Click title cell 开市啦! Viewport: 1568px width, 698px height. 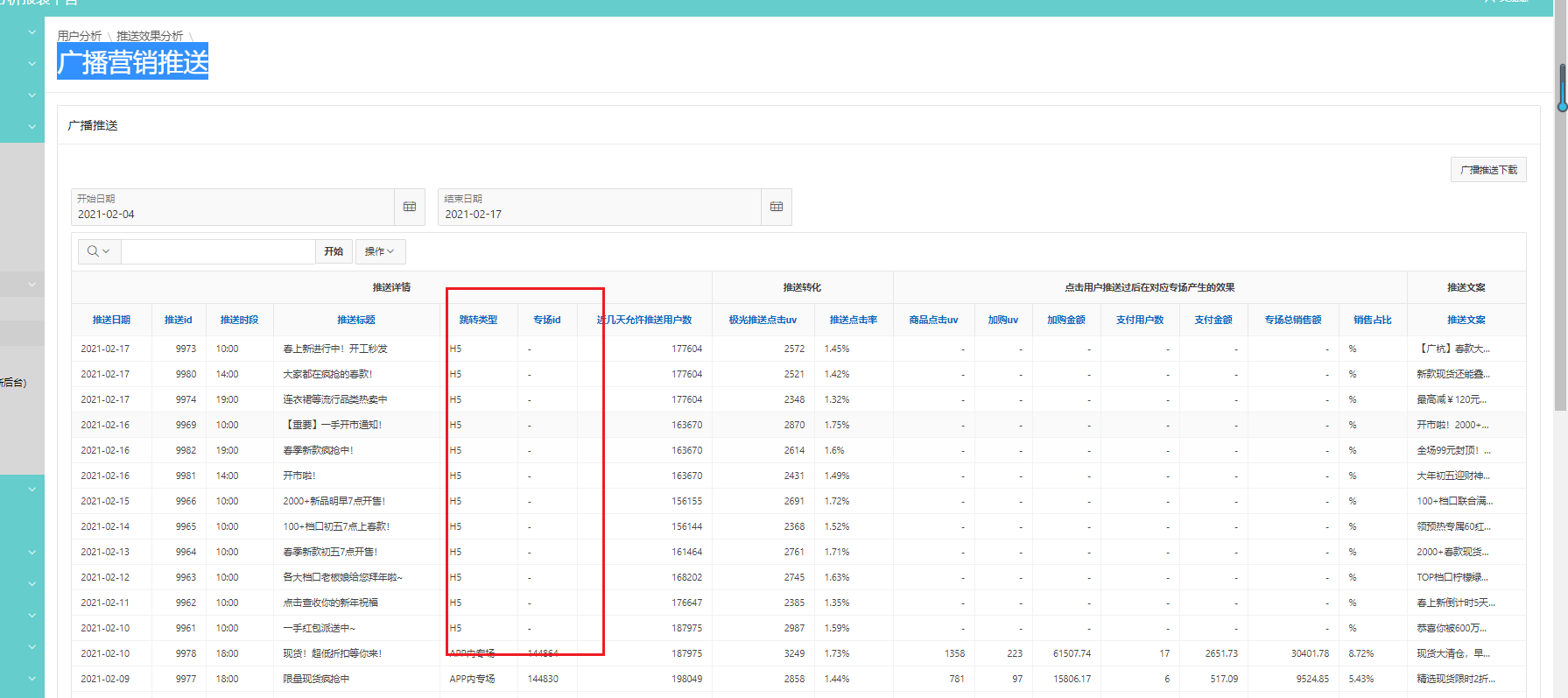pyautogui.click(x=299, y=476)
